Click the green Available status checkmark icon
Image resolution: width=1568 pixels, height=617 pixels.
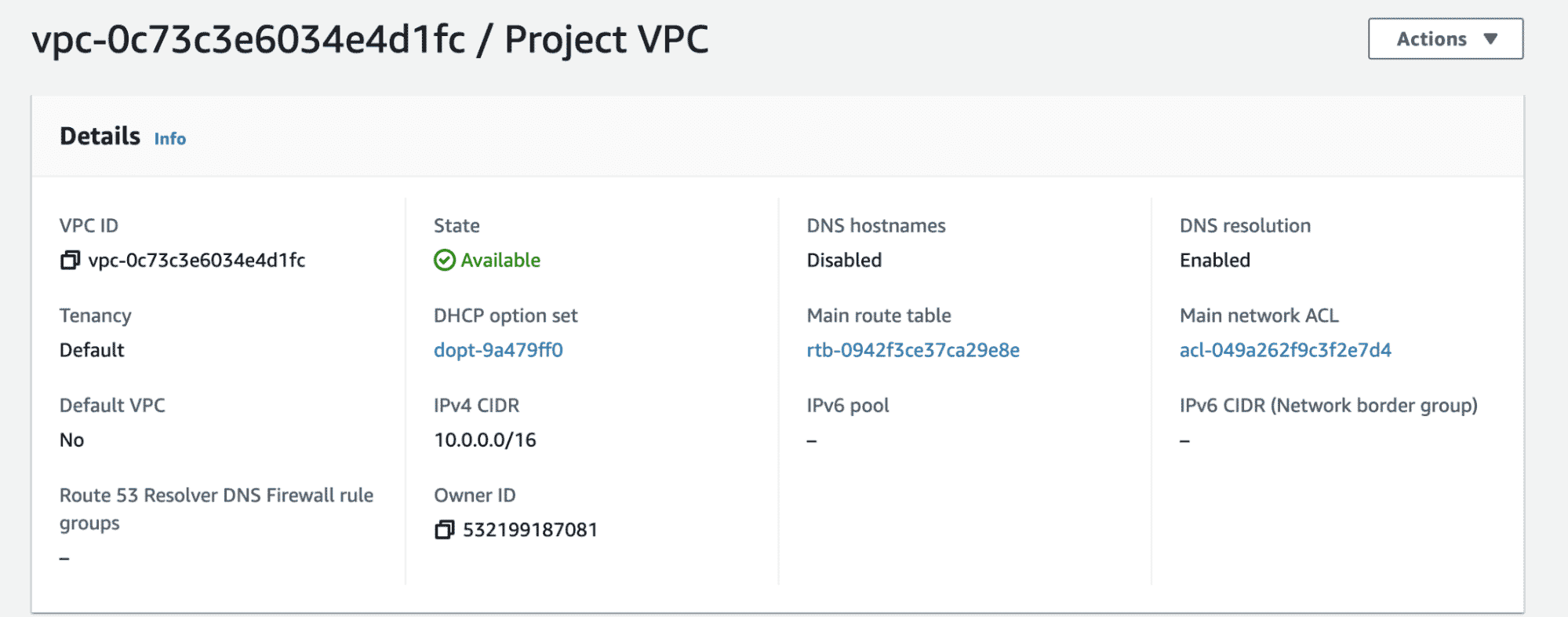444,260
